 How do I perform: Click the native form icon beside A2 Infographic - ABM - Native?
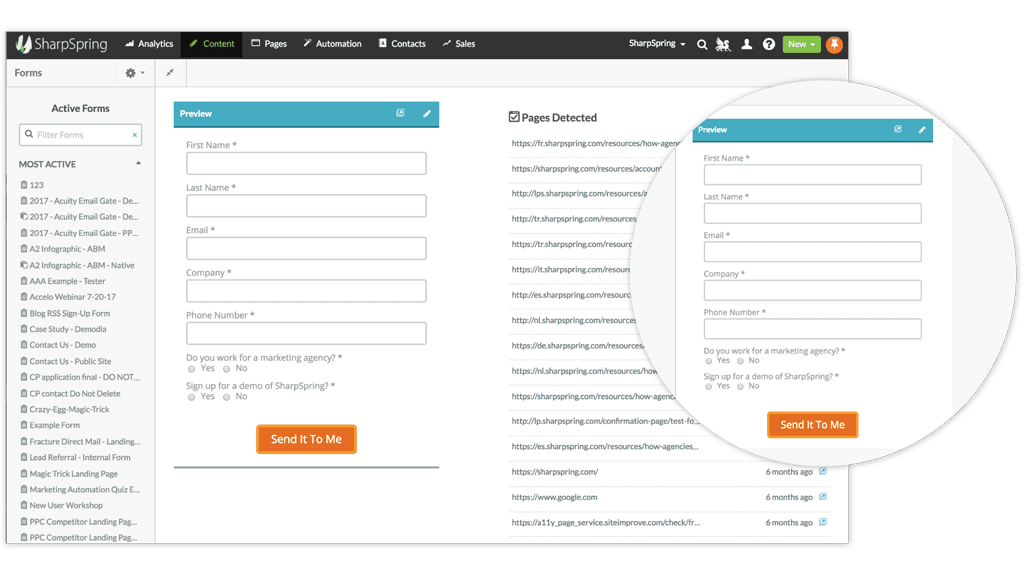pyautogui.click(x=24, y=265)
